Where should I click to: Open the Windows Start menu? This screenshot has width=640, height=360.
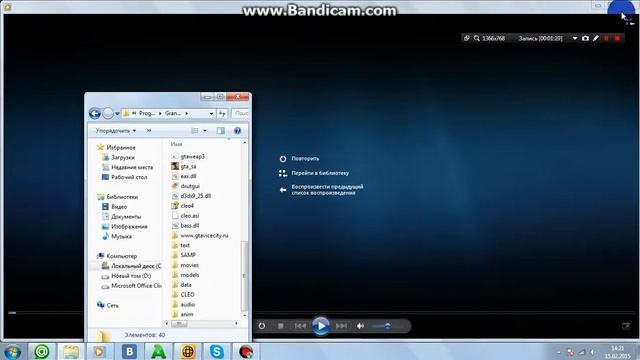[12, 351]
